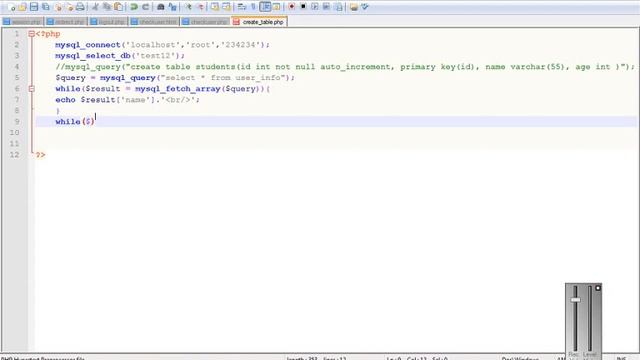Cut selection with scissors icon

tap(95, 7)
